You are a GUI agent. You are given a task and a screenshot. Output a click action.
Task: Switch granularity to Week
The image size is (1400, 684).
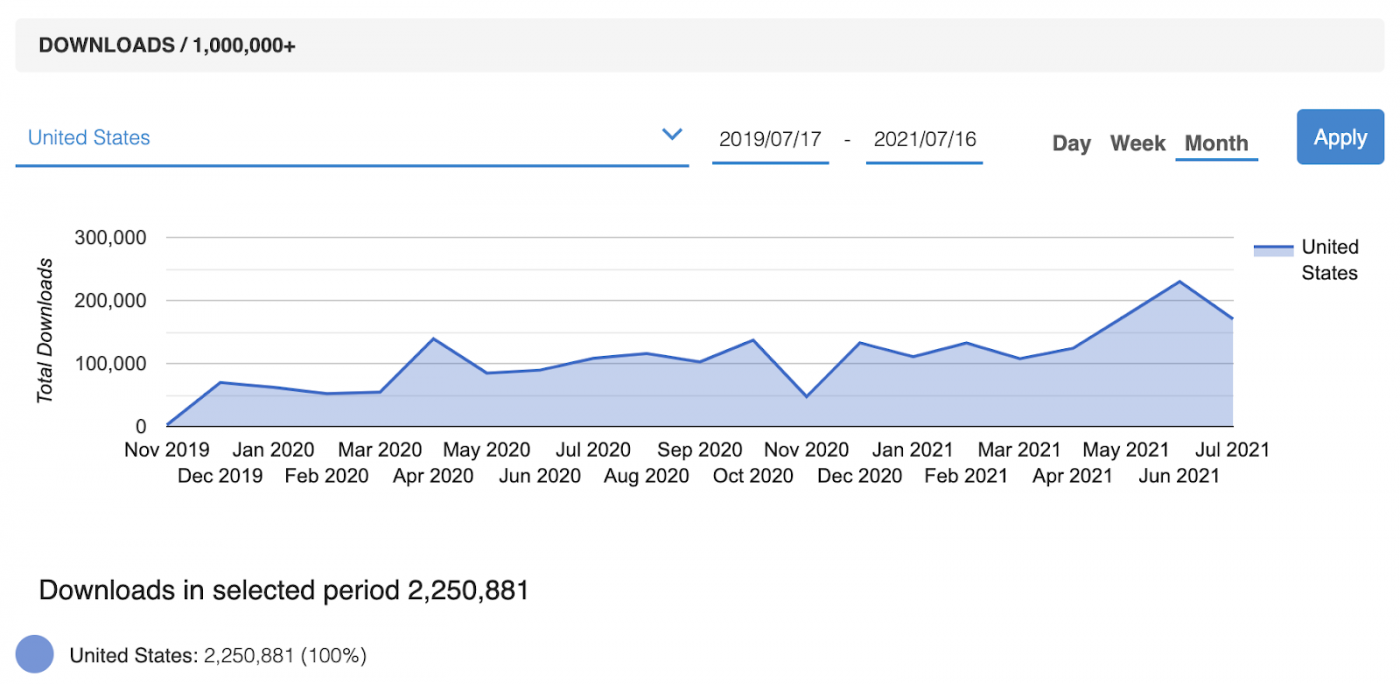(x=1138, y=143)
